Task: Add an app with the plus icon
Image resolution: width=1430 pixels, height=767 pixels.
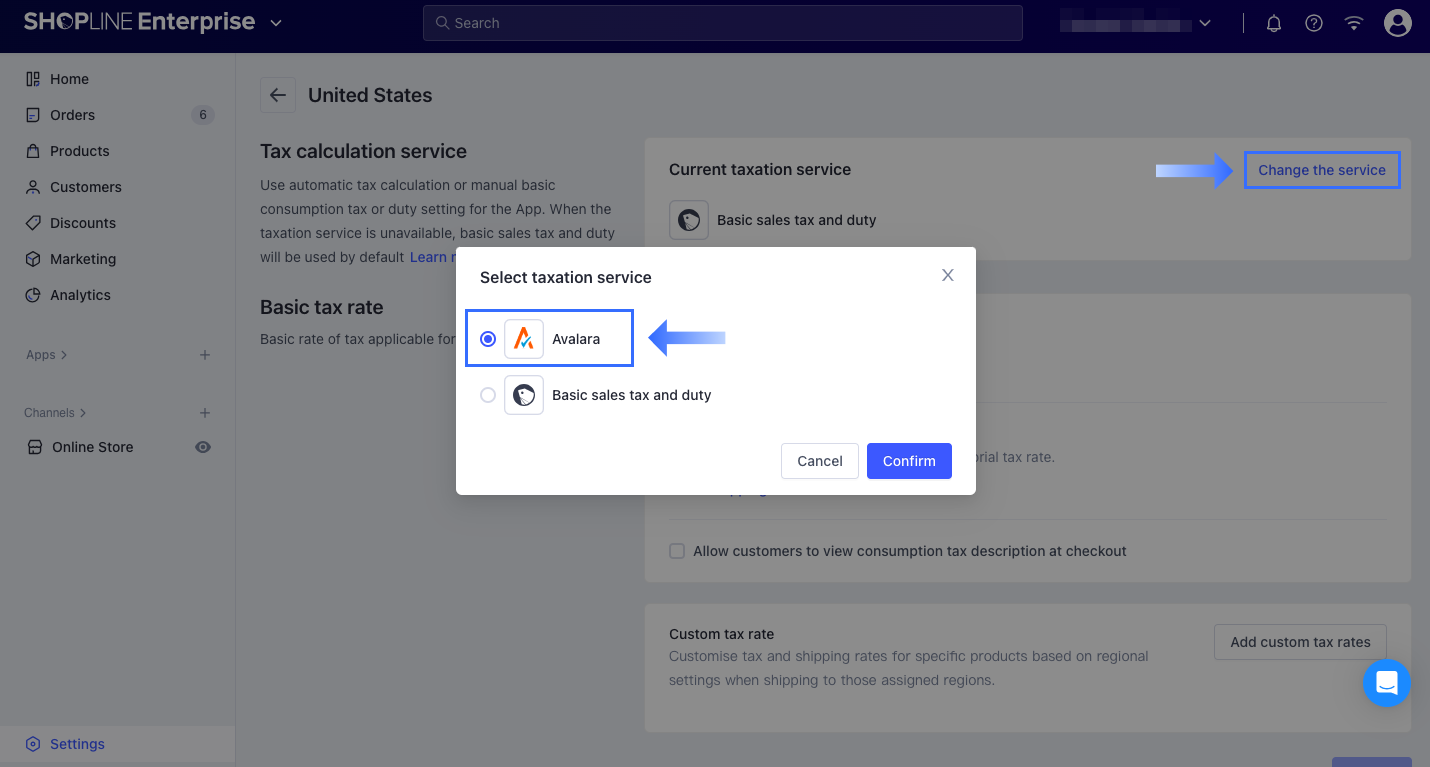Action: click(205, 355)
